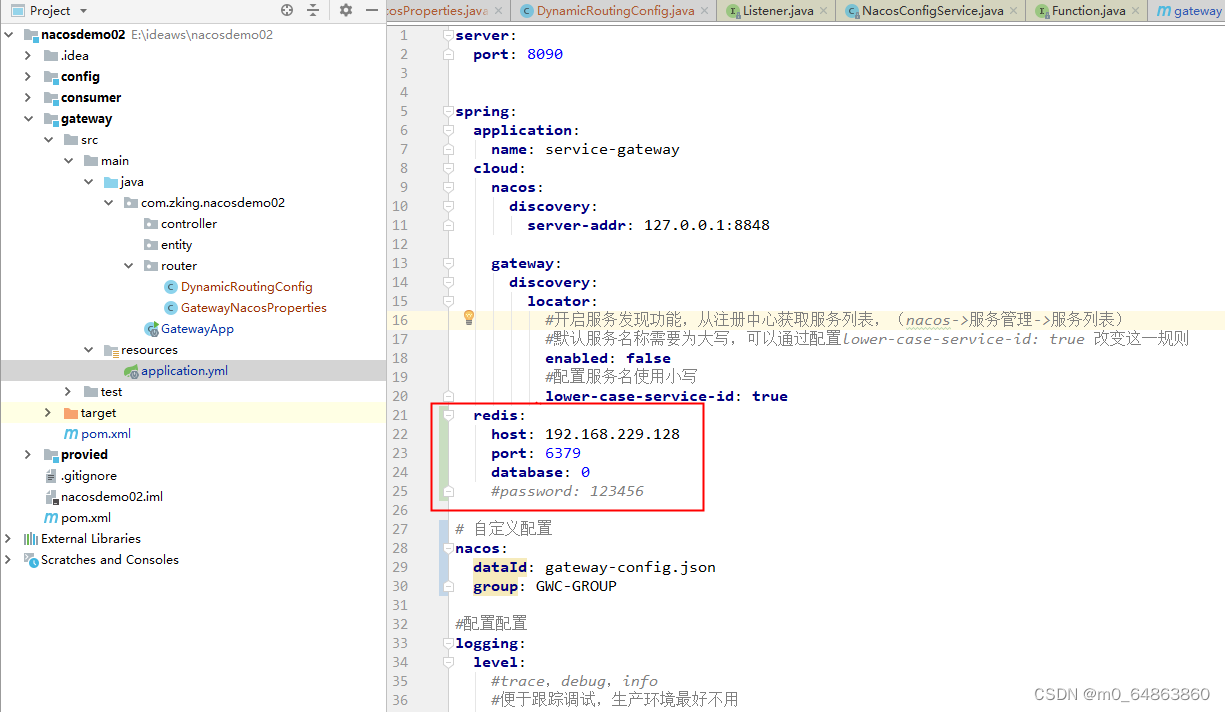
Task: Expand the test folder
Action: [x=68, y=392]
